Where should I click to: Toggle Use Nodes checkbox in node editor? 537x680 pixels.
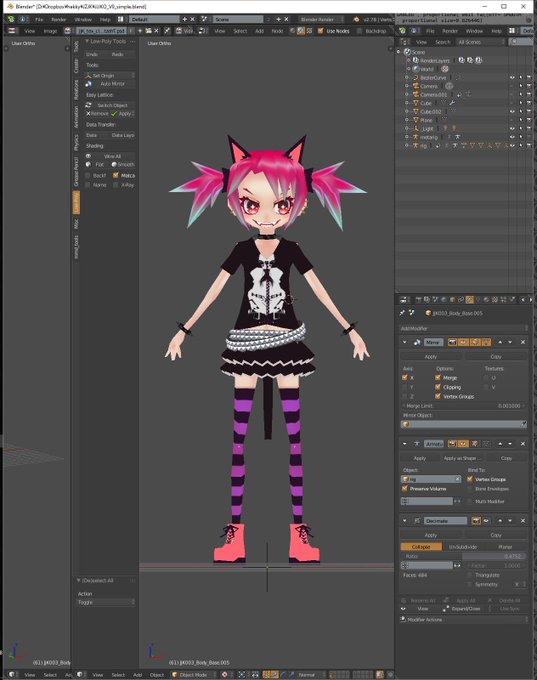click(321, 31)
